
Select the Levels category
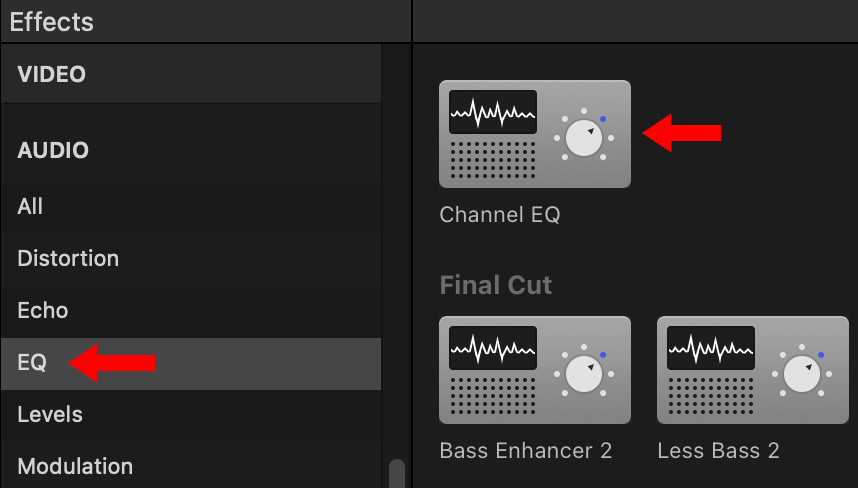coord(191,415)
